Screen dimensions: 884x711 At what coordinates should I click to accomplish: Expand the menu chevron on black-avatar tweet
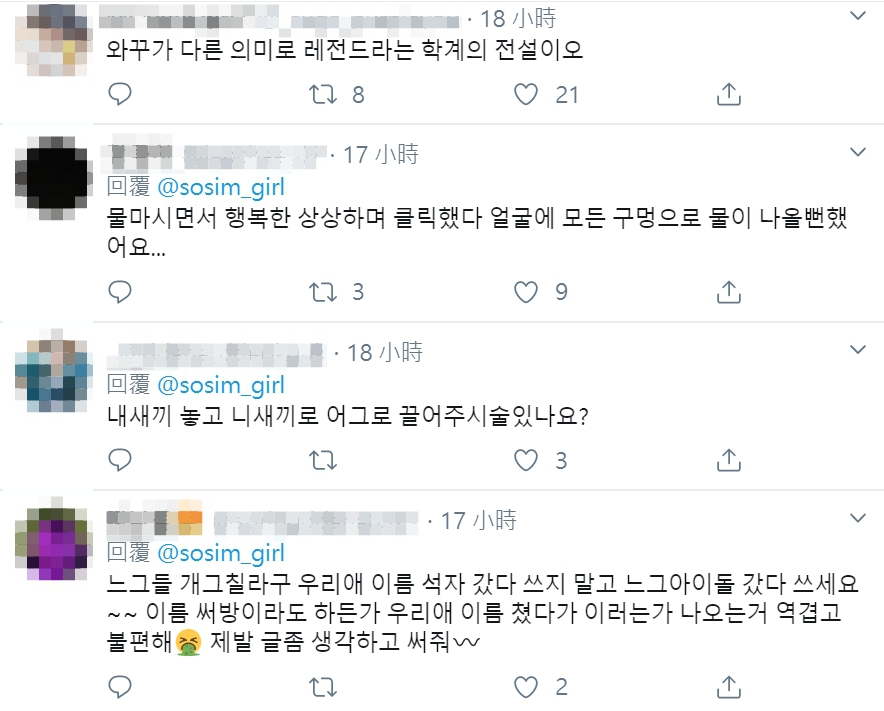858,153
